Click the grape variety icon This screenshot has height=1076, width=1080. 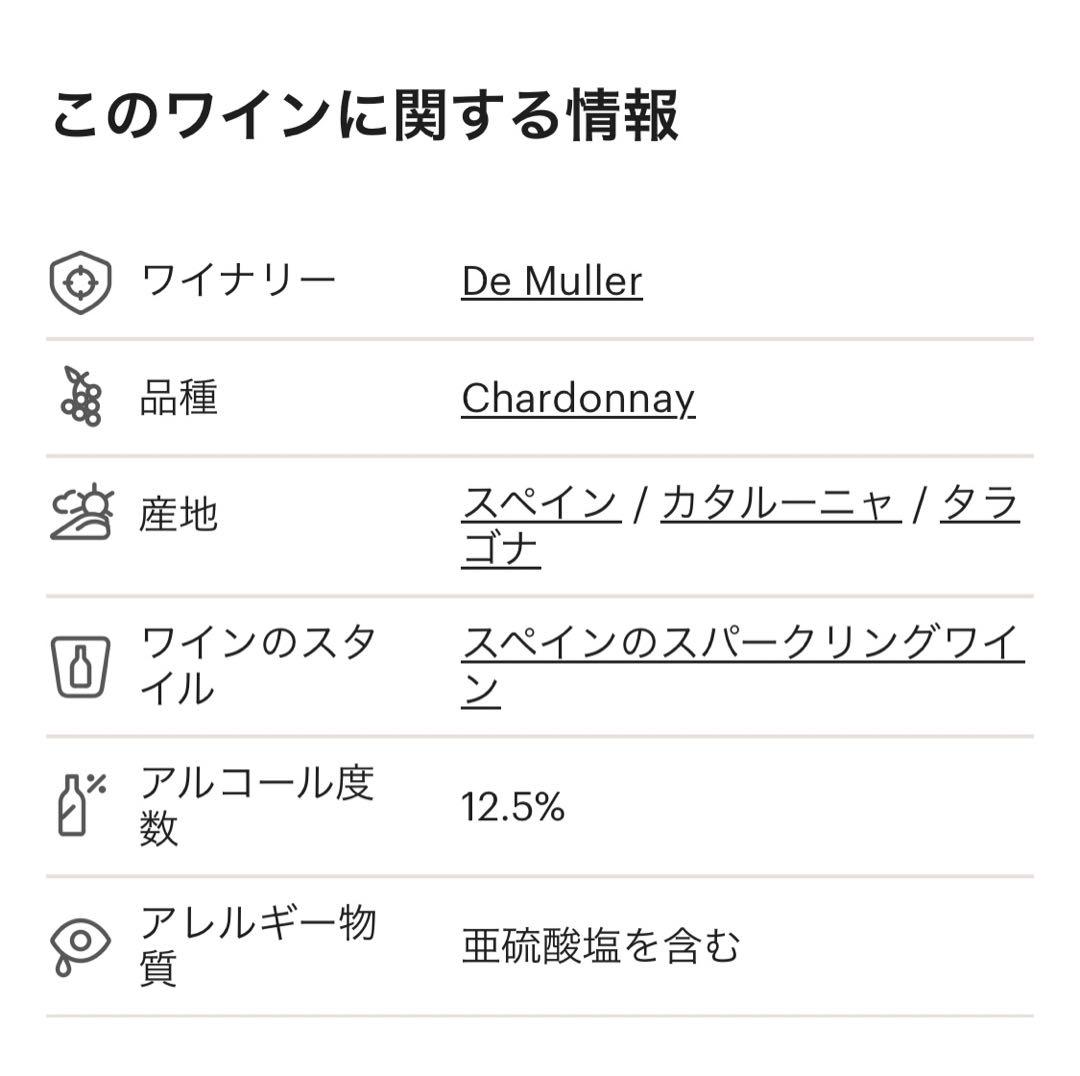(81, 397)
